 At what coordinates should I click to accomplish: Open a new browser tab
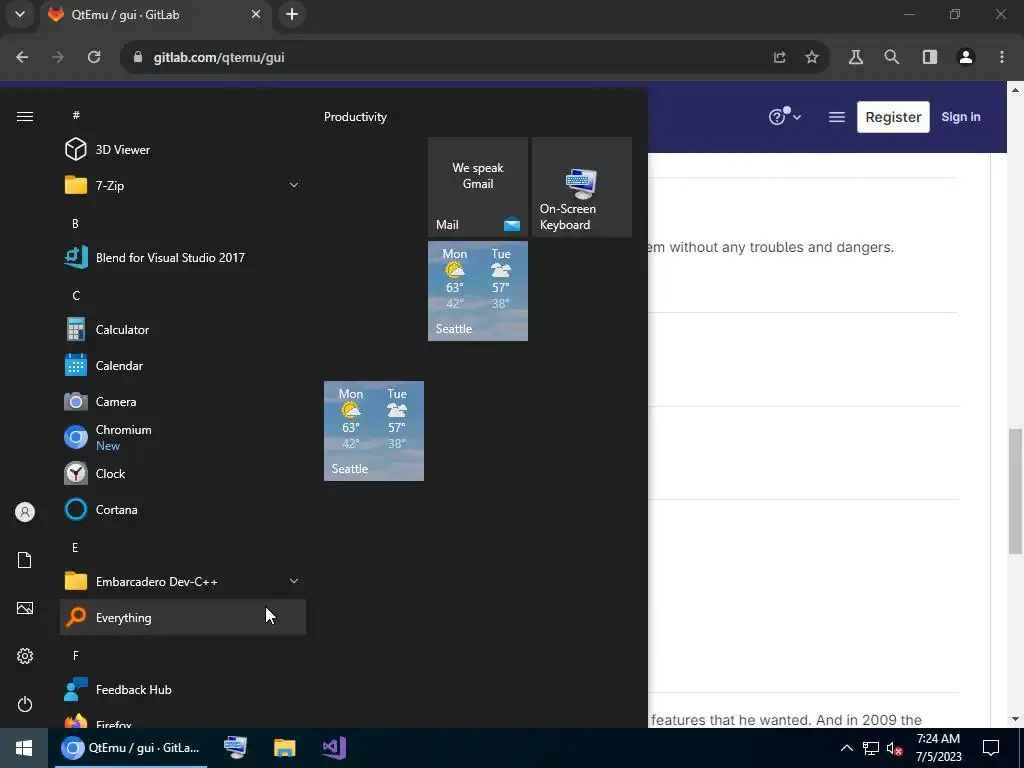tap(292, 14)
